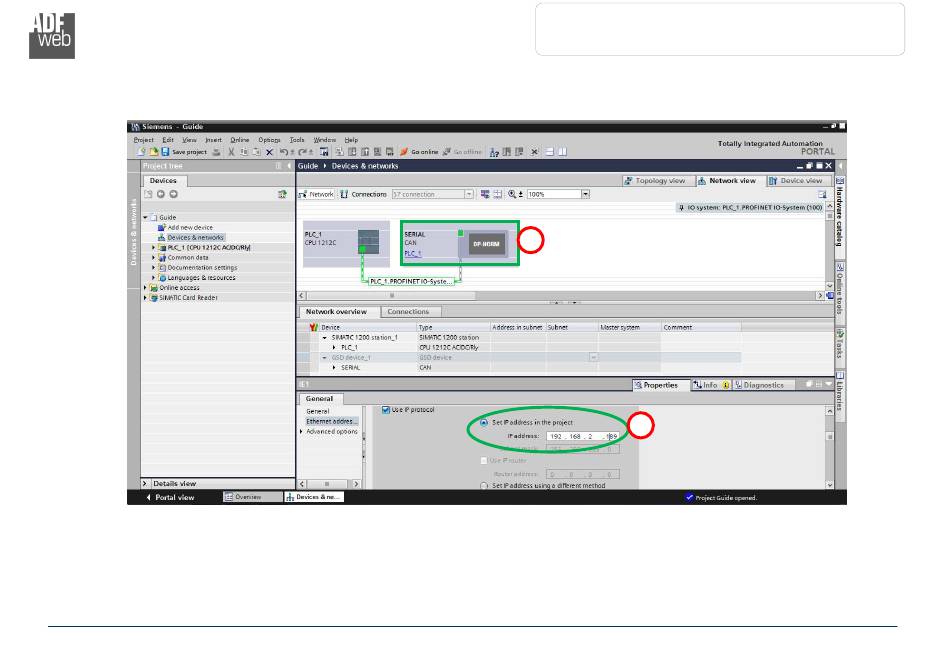Open the S7 connection type dropdown
Image resolution: width=950 pixels, height=659 pixels.
click(x=469, y=194)
